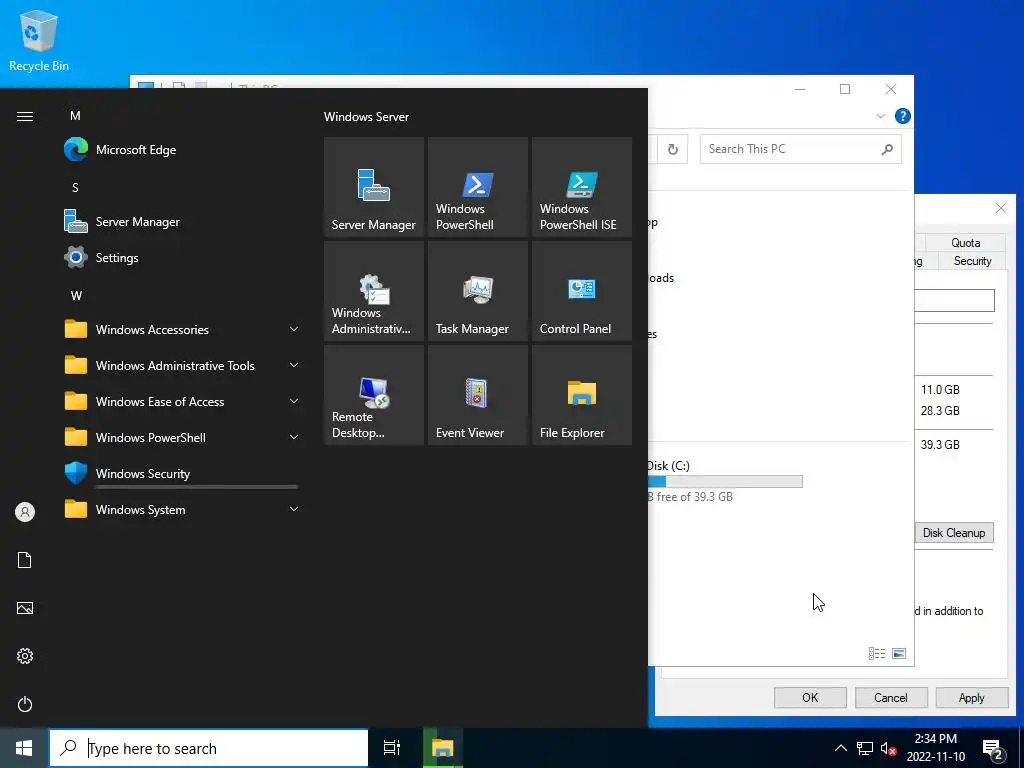Click the taskbar search box
This screenshot has height=768, width=1024.
tap(209, 748)
